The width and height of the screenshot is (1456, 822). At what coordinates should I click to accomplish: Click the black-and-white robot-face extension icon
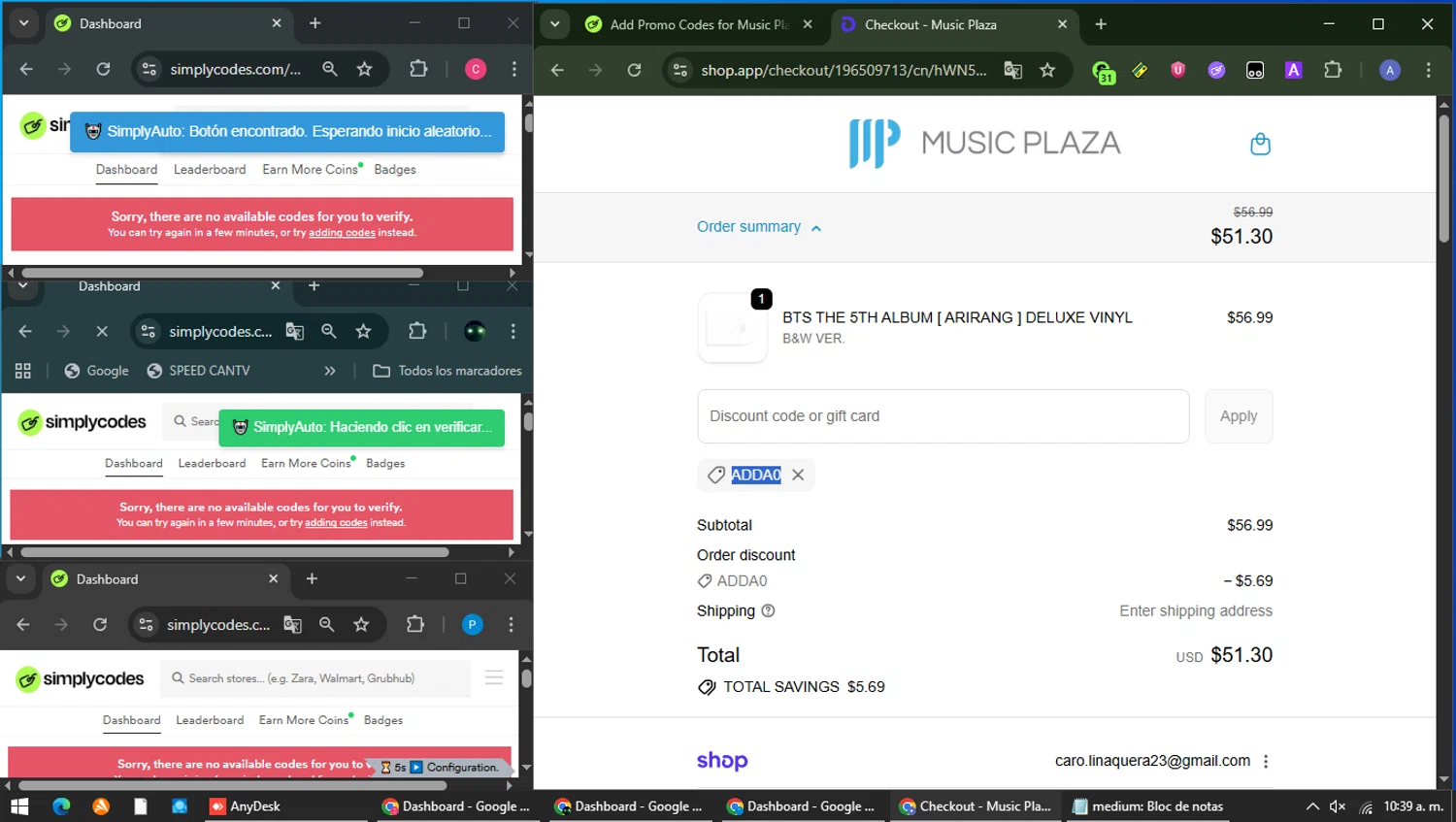1255,70
